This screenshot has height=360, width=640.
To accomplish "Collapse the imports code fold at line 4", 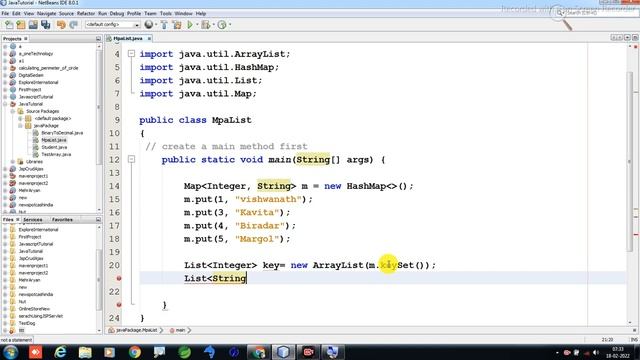I will point(131,53).
